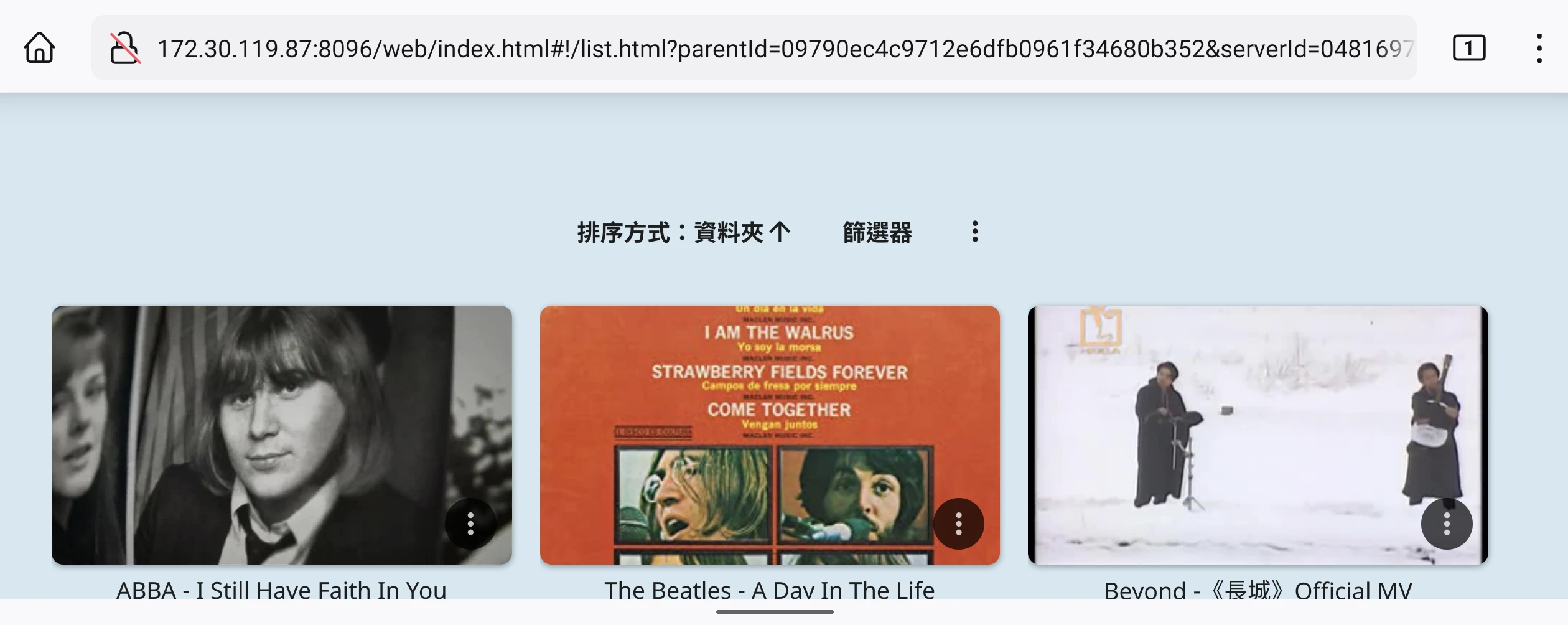Open the list view three-dot options menu
This screenshot has height=625, width=1568.
pyautogui.click(x=975, y=232)
